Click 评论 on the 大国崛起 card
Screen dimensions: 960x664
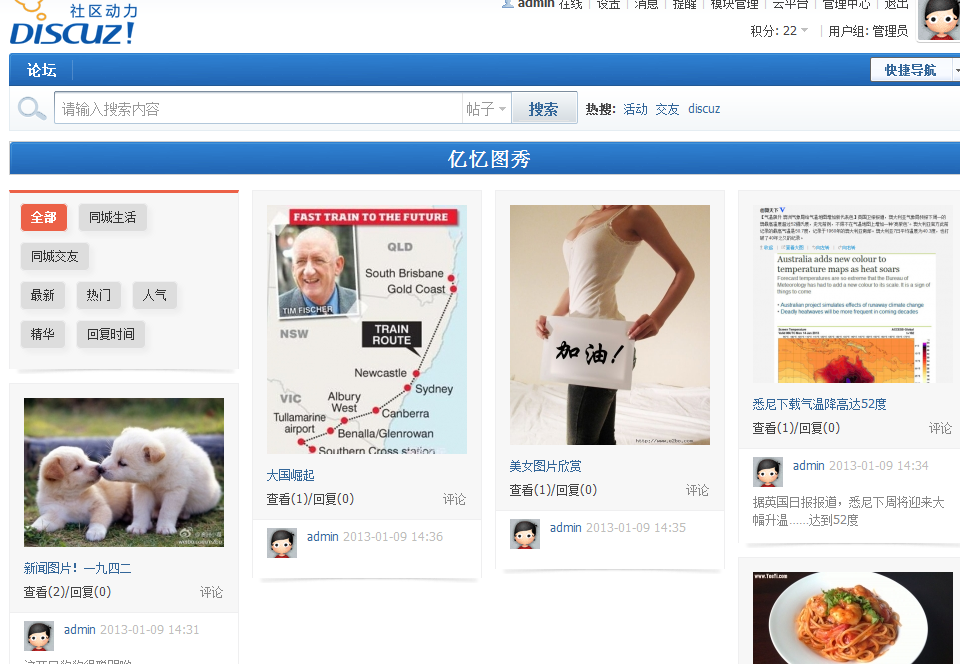pyautogui.click(x=454, y=499)
